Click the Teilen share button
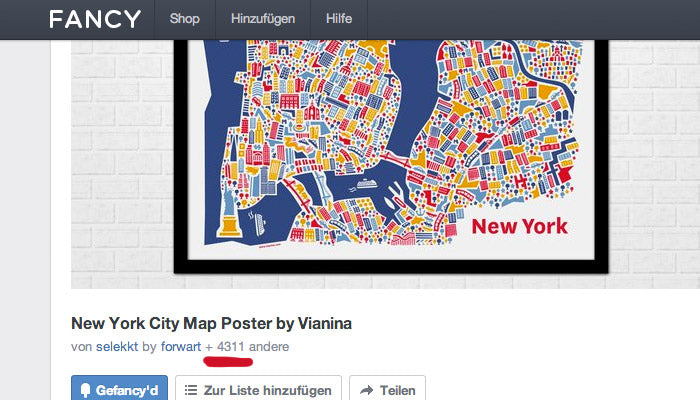Viewport: 700px width, 400px height. [387, 388]
